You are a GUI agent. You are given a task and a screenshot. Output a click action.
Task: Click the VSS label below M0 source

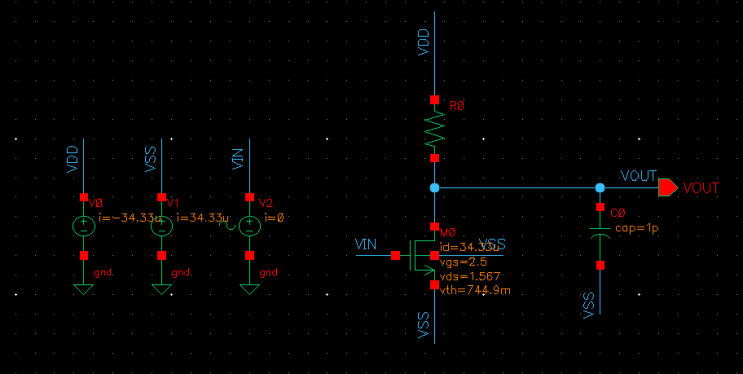click(424, 325)
